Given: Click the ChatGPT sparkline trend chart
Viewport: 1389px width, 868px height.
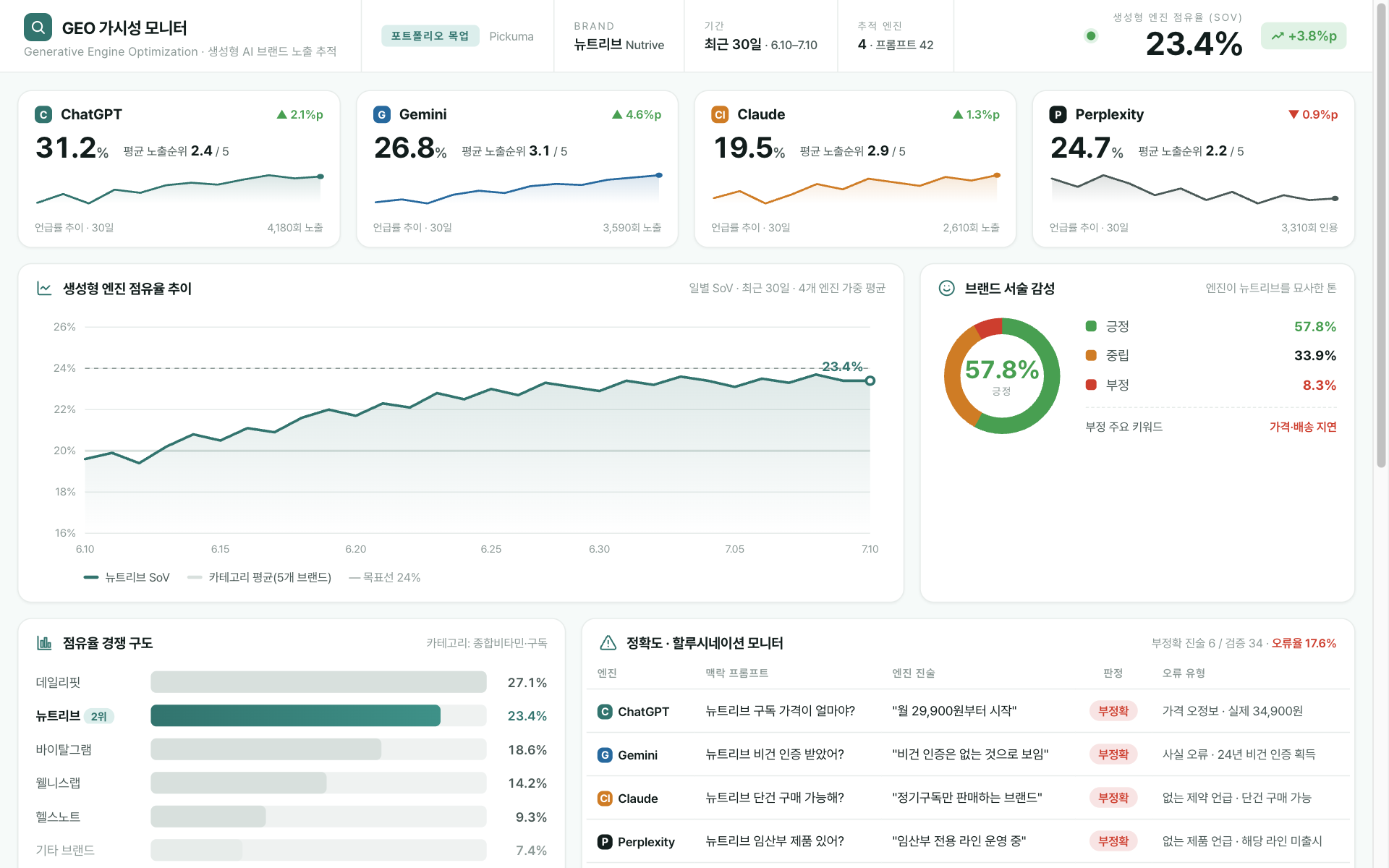Looking at the screenshot, I should pyautogui.click(x=179, y=190).
